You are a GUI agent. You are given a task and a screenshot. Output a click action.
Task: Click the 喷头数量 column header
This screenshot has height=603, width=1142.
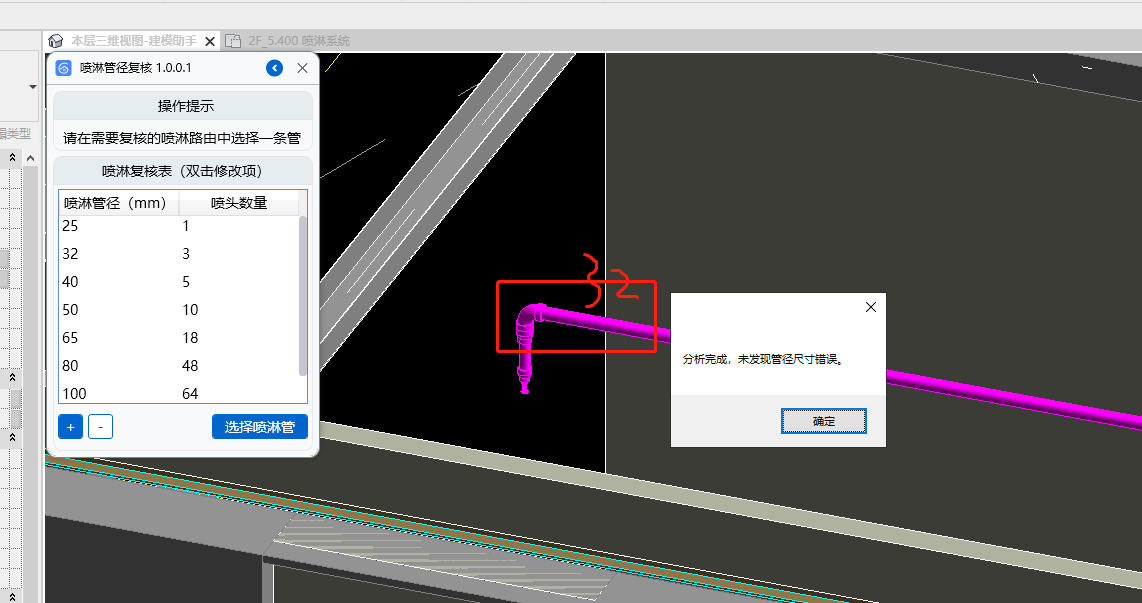point(238,203)
